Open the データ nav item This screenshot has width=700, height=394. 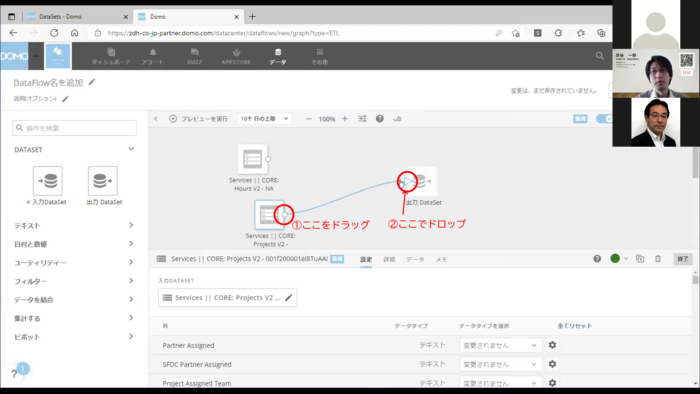(278, 57)
